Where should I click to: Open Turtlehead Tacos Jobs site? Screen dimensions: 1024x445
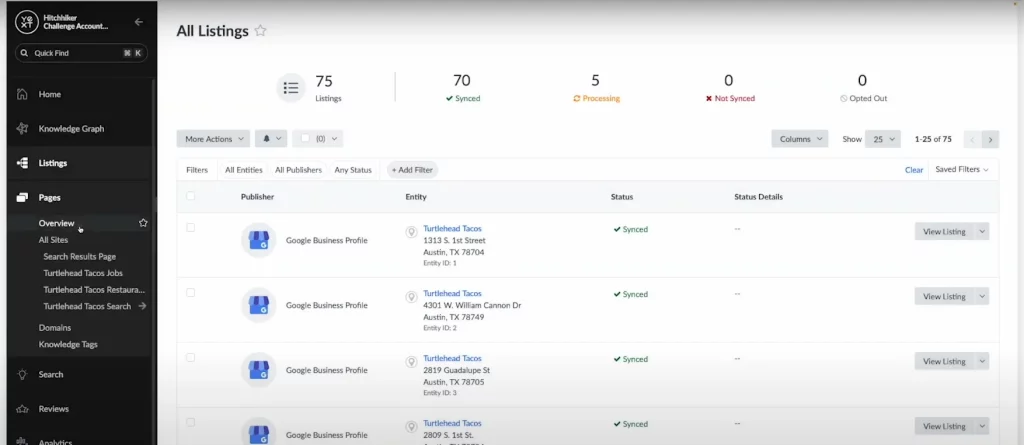tap(83, 273)
